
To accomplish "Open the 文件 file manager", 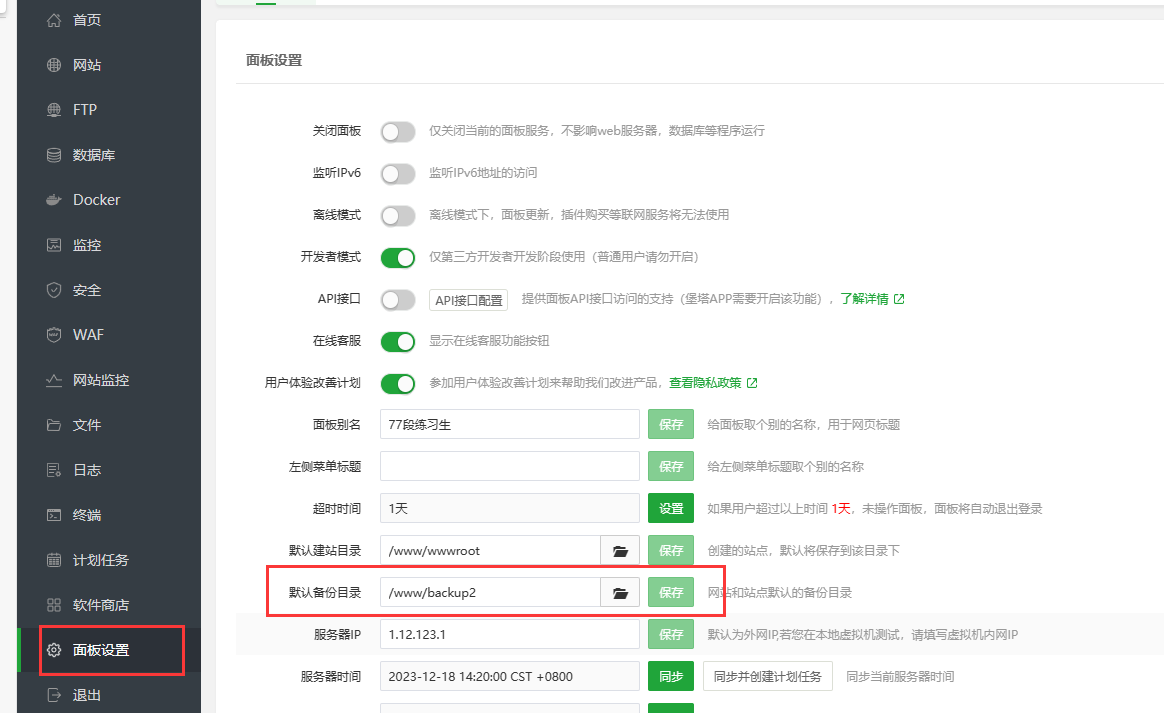I will [84, 424].
